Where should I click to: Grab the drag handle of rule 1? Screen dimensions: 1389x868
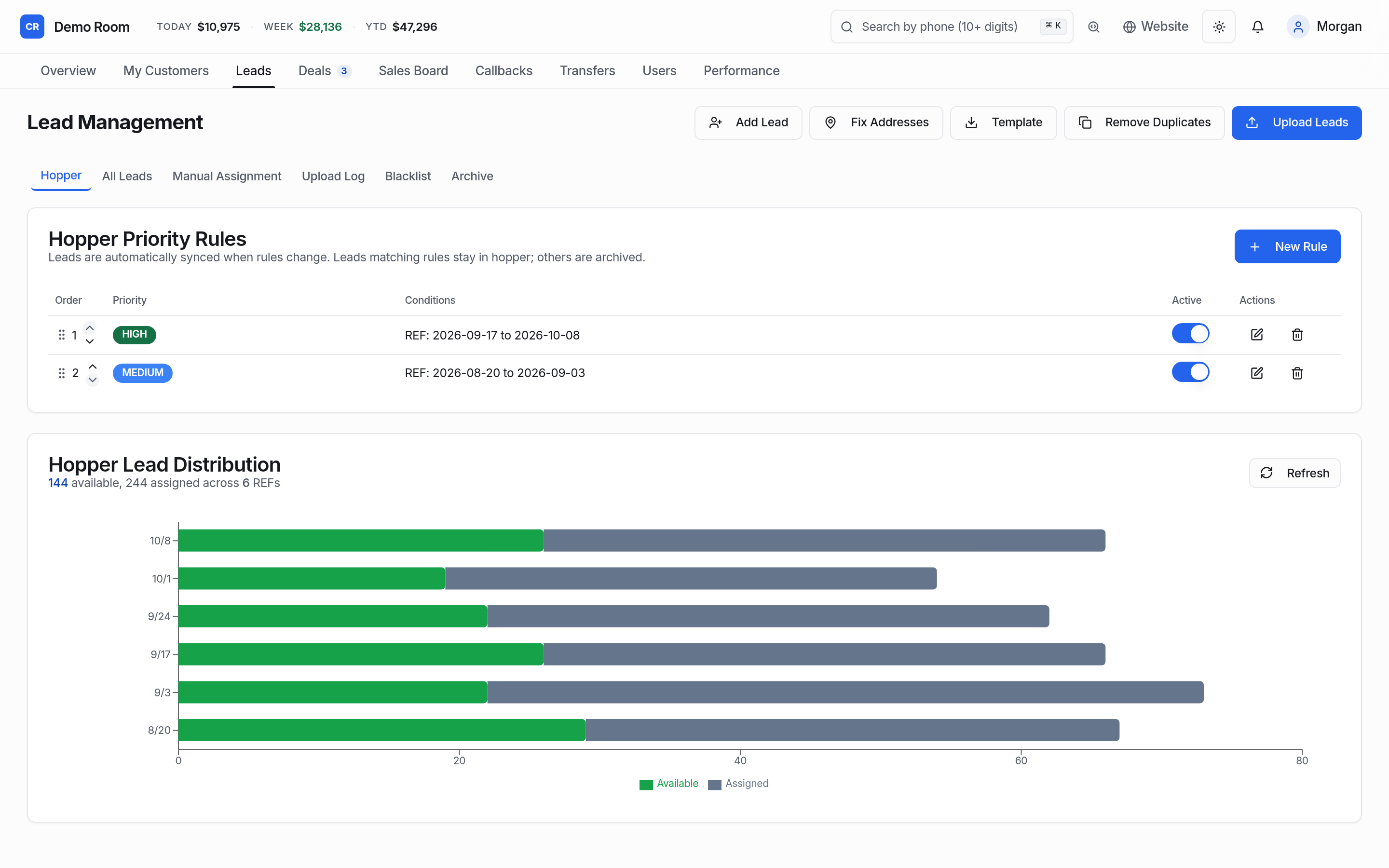click(x=61, y=335)
